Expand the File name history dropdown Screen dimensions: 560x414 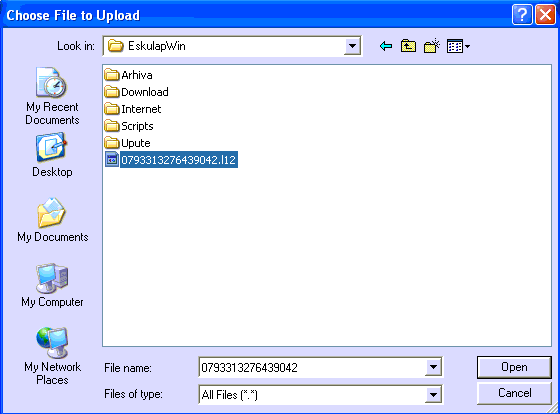coord(433,367)
